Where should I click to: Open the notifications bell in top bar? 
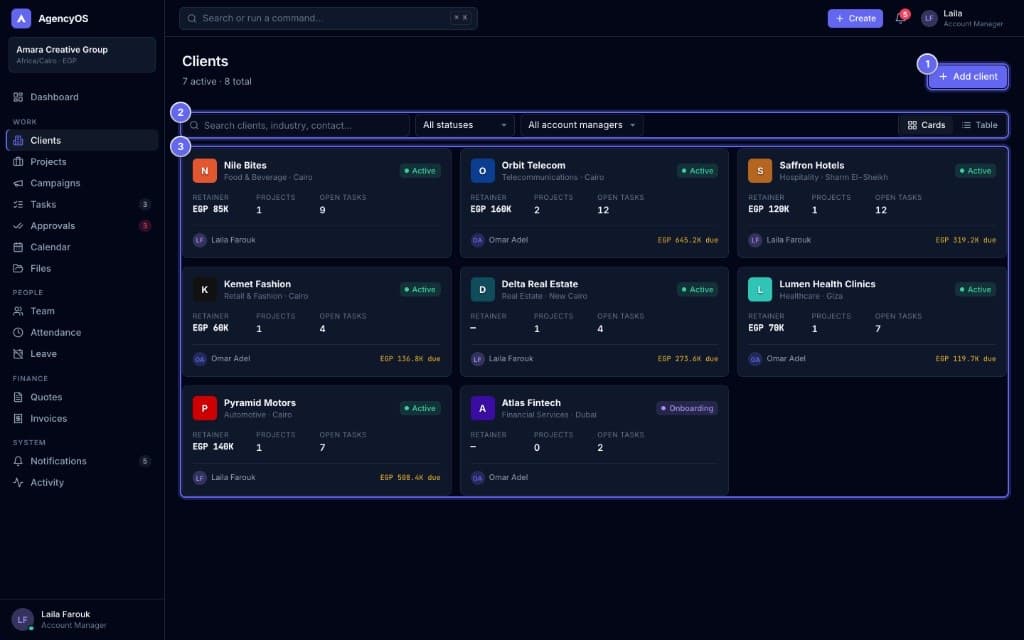[x=901, y=18]
